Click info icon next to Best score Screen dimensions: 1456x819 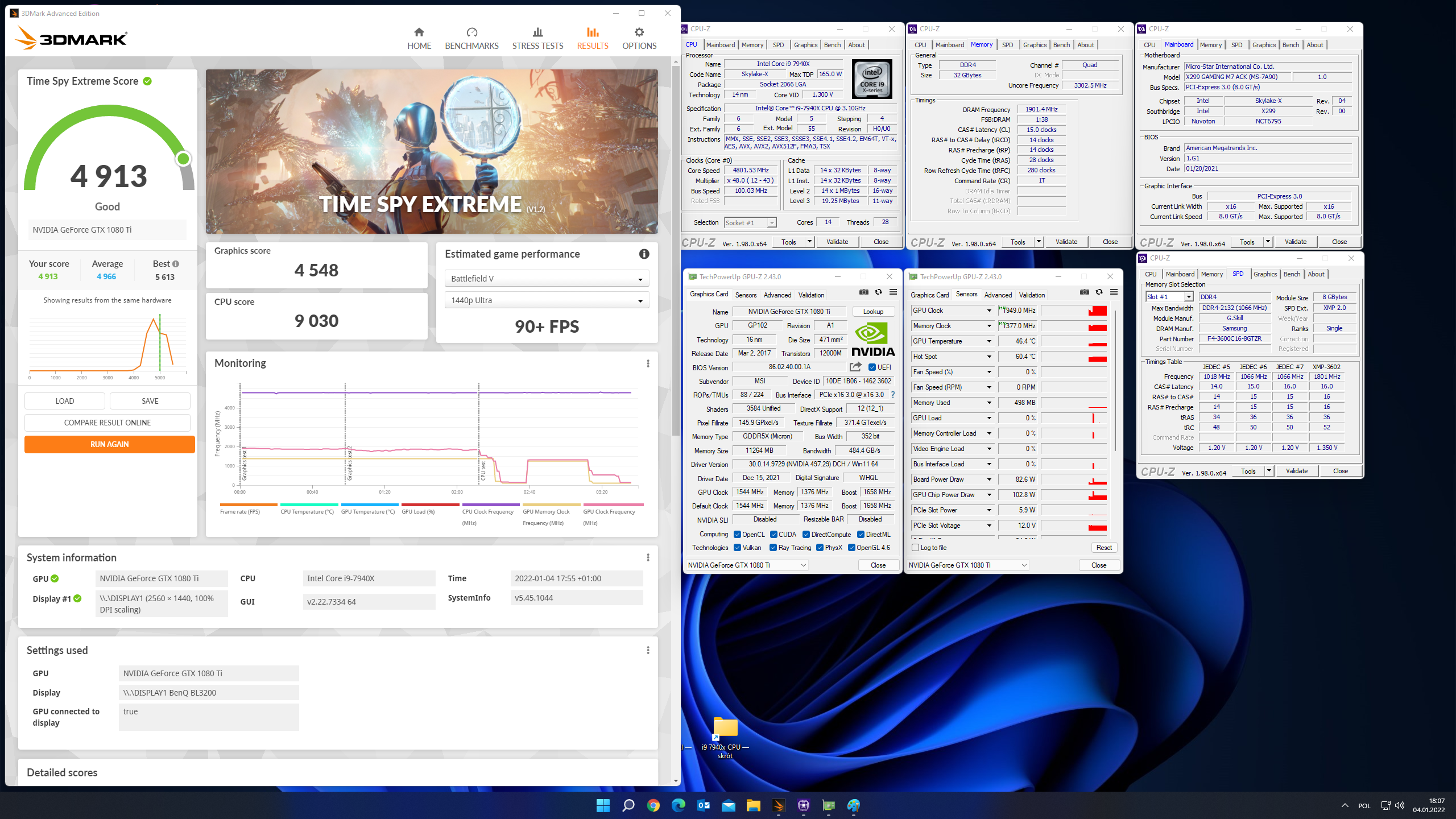[176, 264]
